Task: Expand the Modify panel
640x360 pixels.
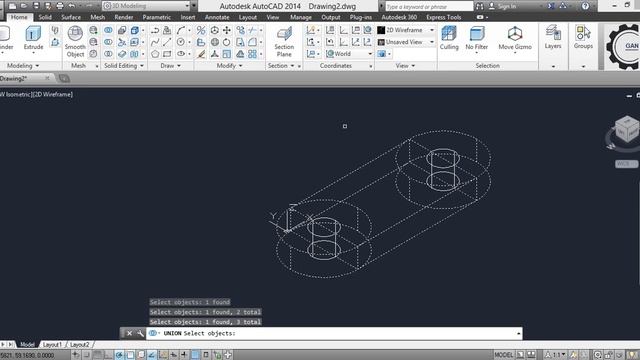Action: [x=229, y=66]
